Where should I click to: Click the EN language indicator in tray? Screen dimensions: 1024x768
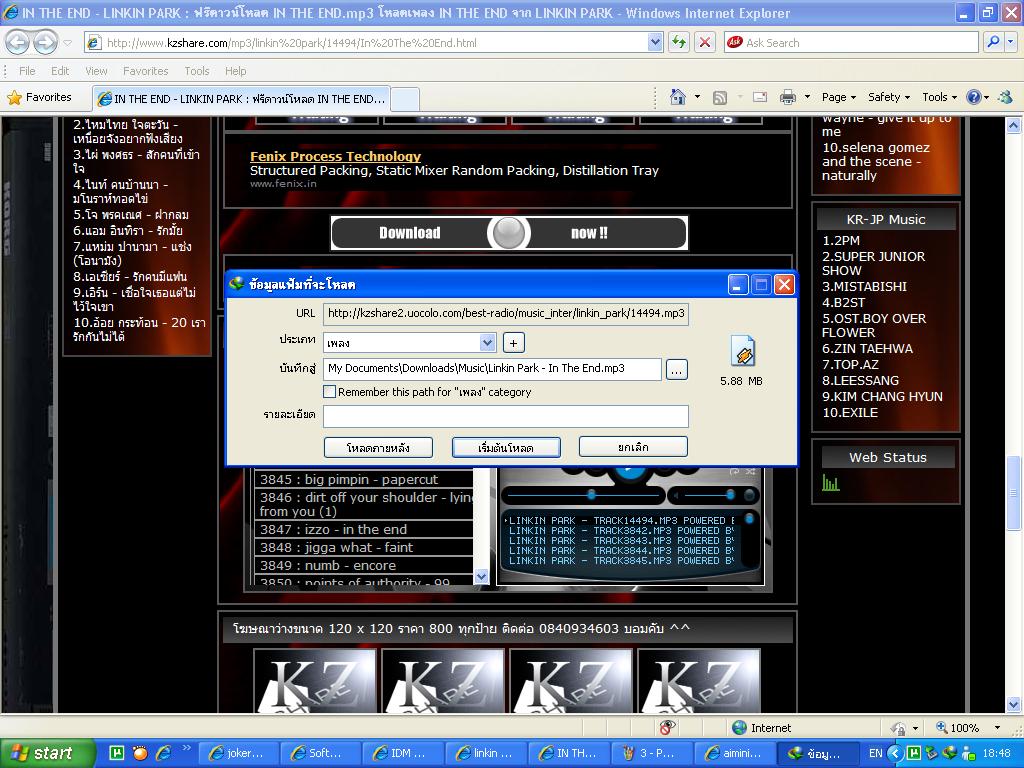point(876,753)
